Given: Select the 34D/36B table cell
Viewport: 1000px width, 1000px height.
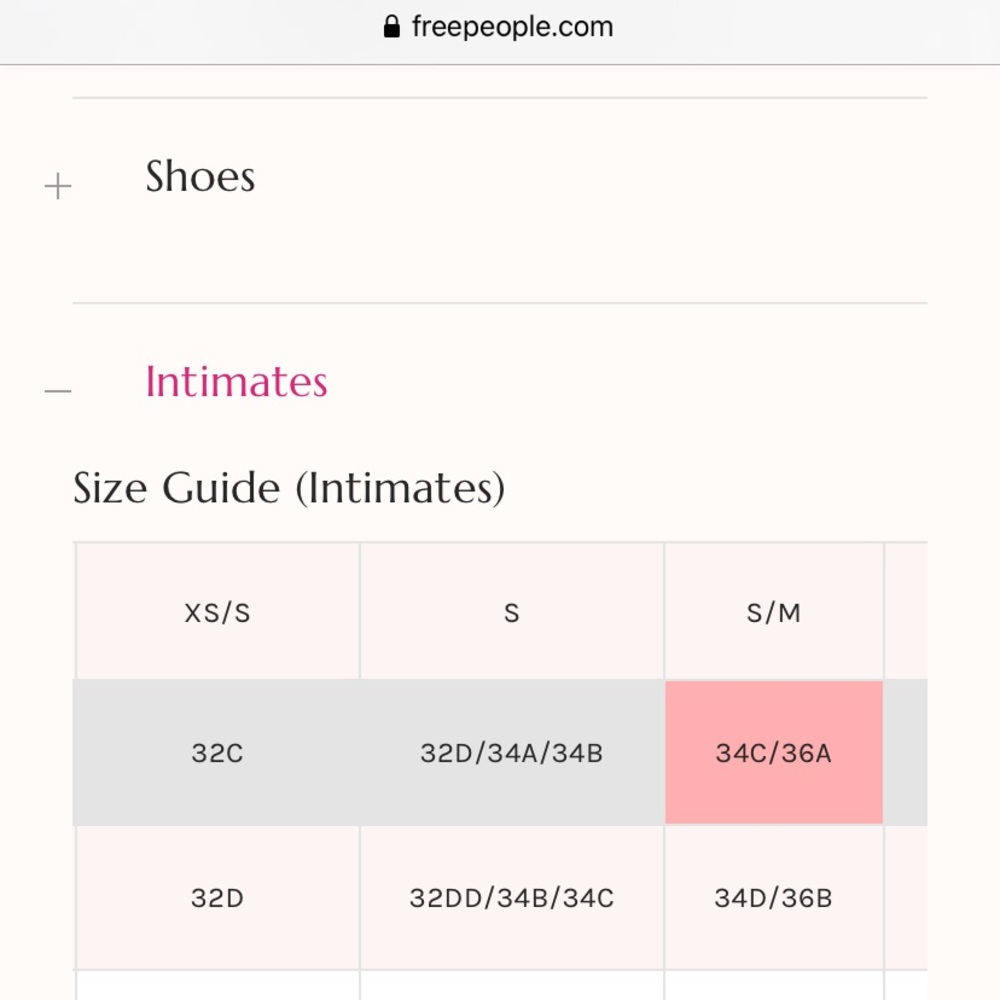Looking at the screenshot, I should tap(774, 898).
